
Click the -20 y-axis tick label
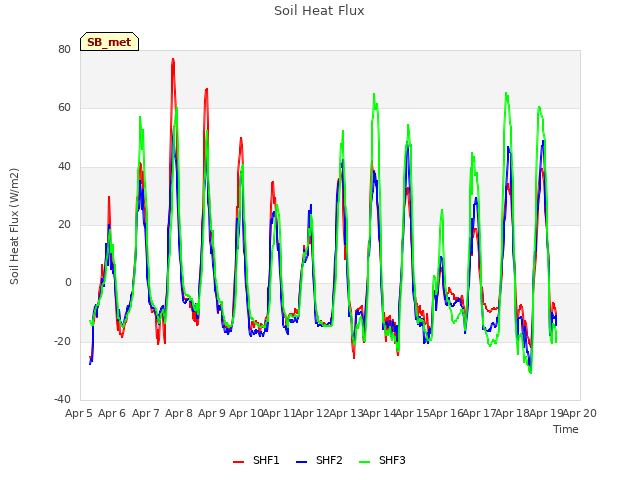point(62,341)
